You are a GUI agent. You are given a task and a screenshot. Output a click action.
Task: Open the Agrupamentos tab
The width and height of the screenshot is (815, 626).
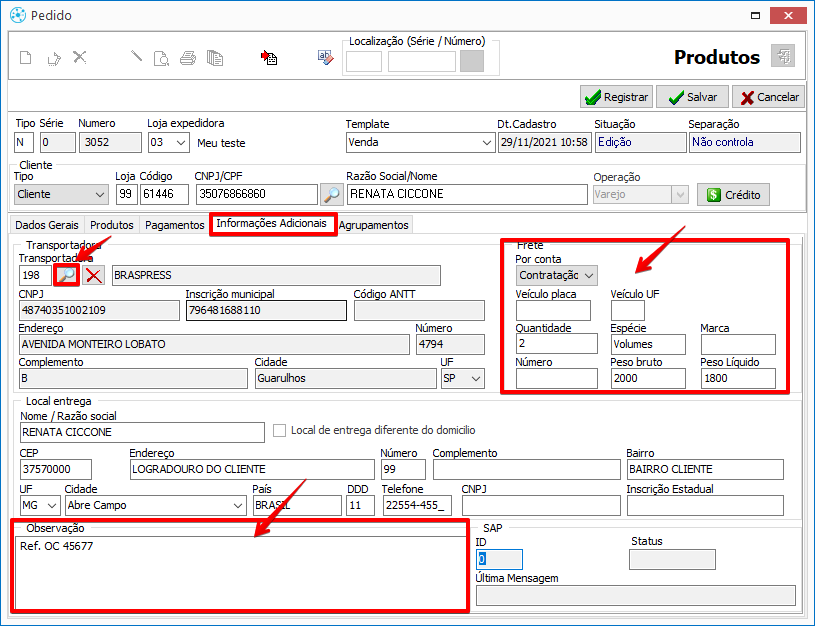374,225
